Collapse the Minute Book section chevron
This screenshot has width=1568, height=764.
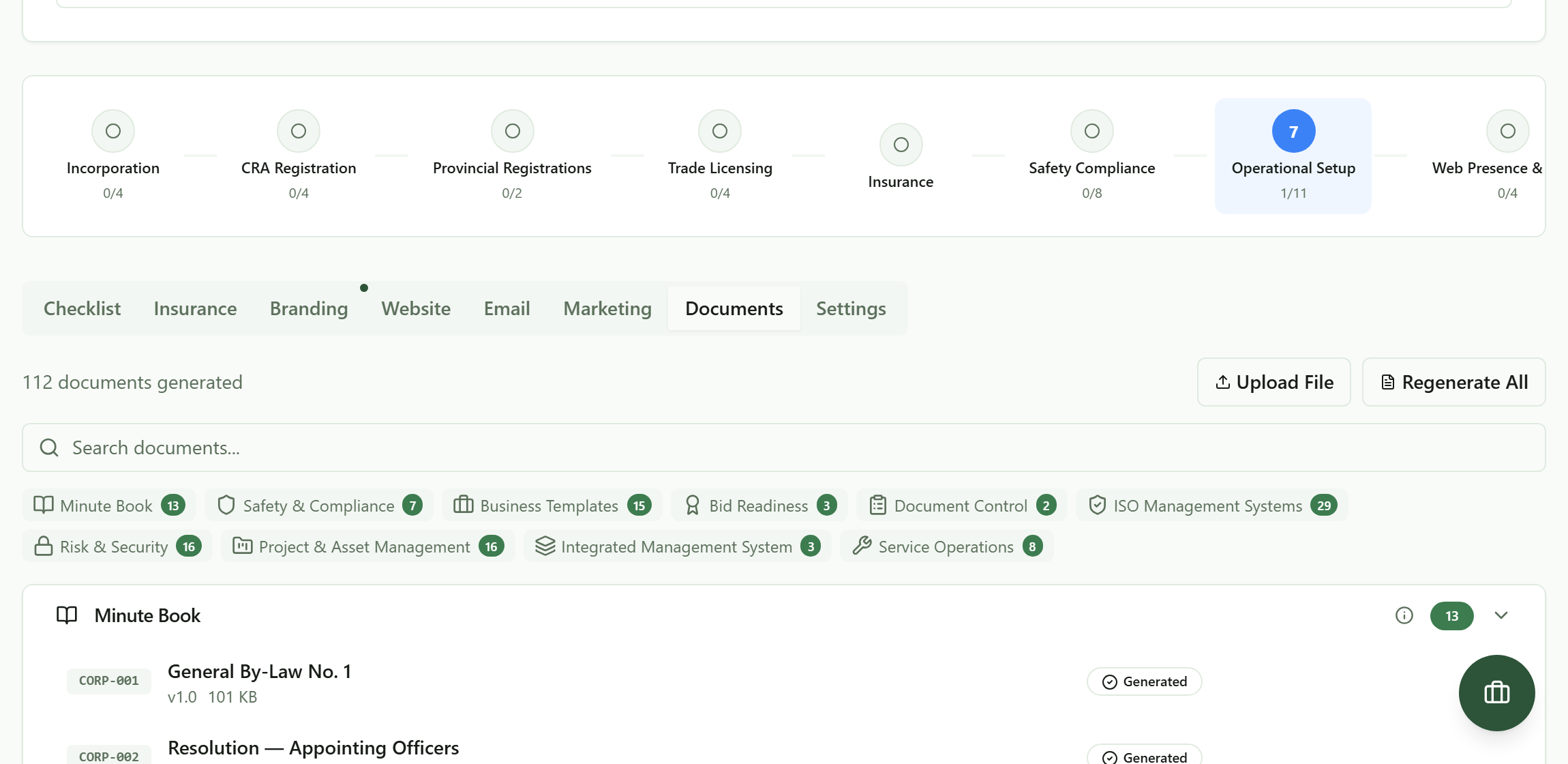[1501, 615]
